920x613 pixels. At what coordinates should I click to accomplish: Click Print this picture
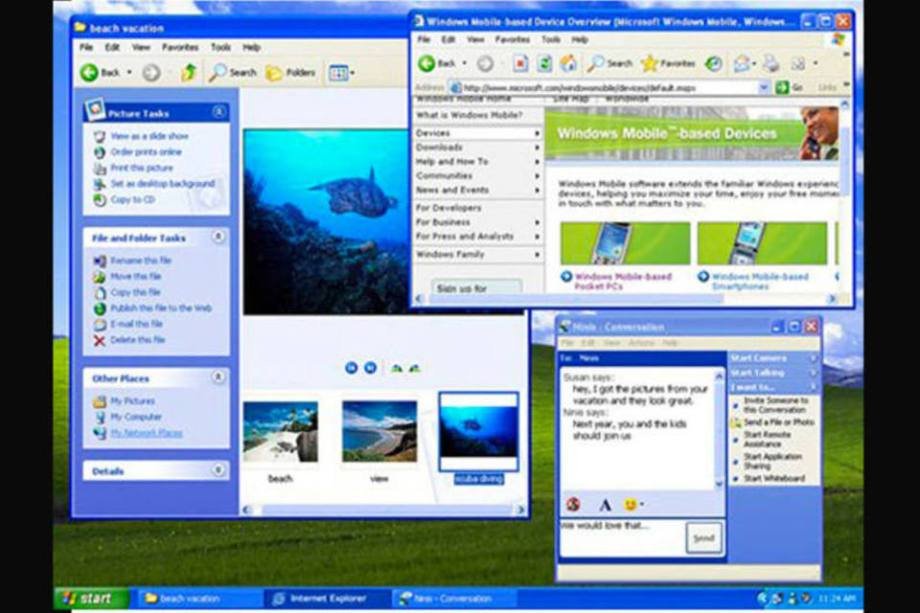click(x=133, y=168)
